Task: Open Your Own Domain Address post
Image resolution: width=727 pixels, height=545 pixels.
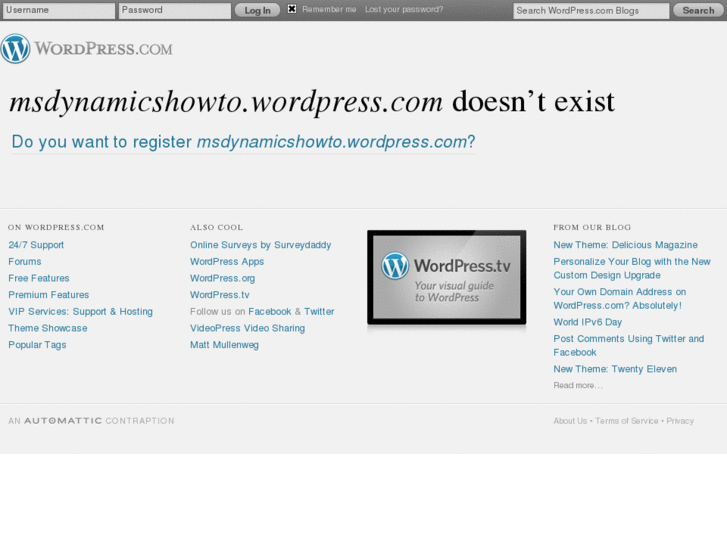Action: (x=620, y=299)
